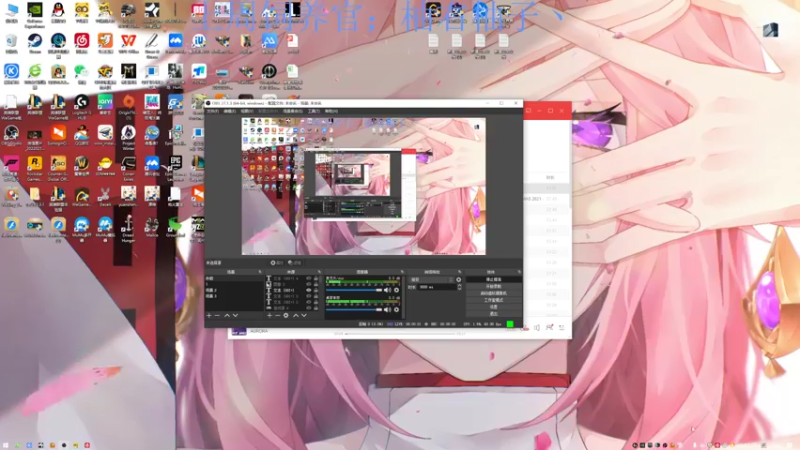
Task: Toggle lock on highlighted text source row
Action: tap(316, 290)
